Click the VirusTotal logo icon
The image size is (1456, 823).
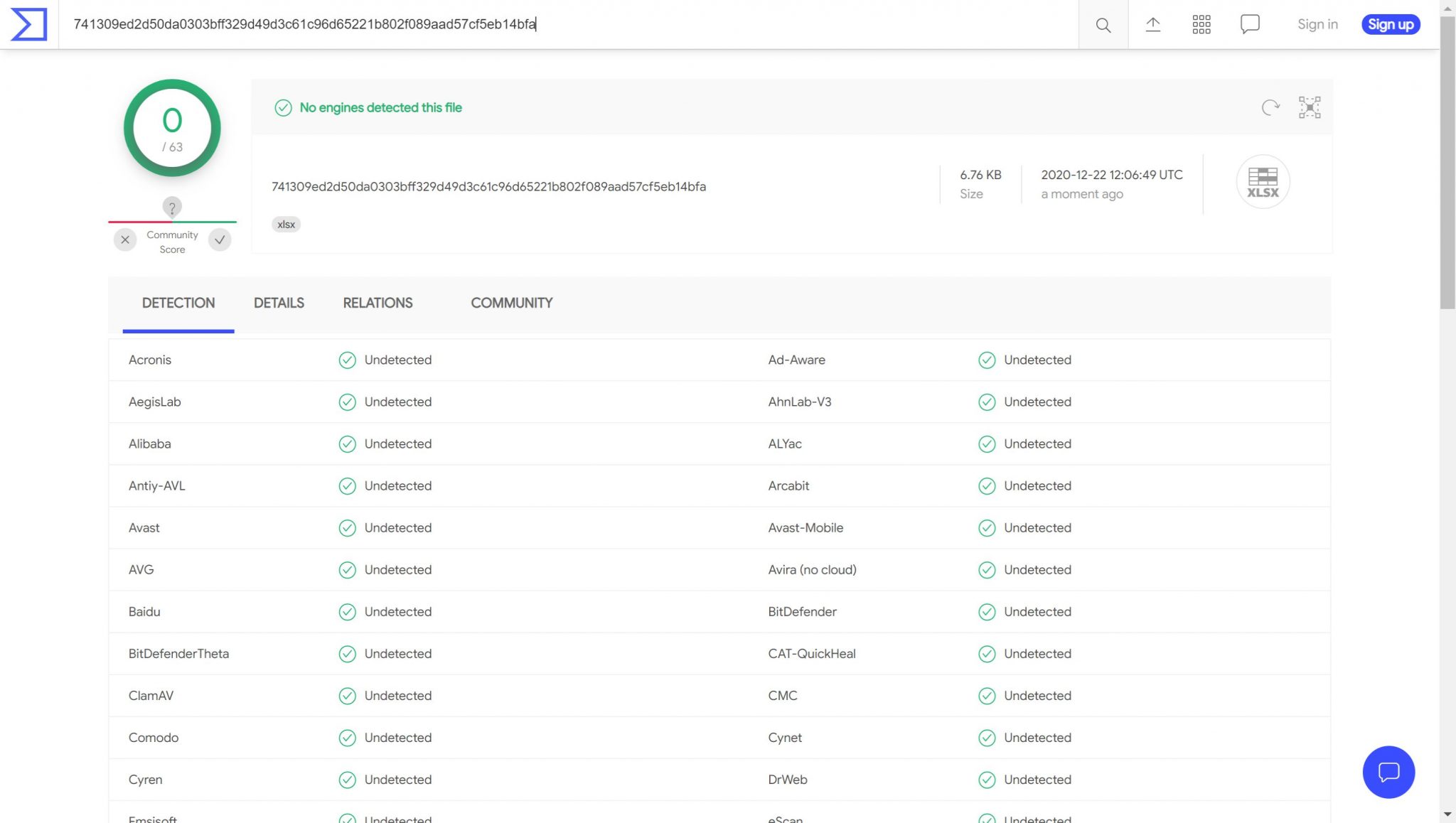coord(28,24)
